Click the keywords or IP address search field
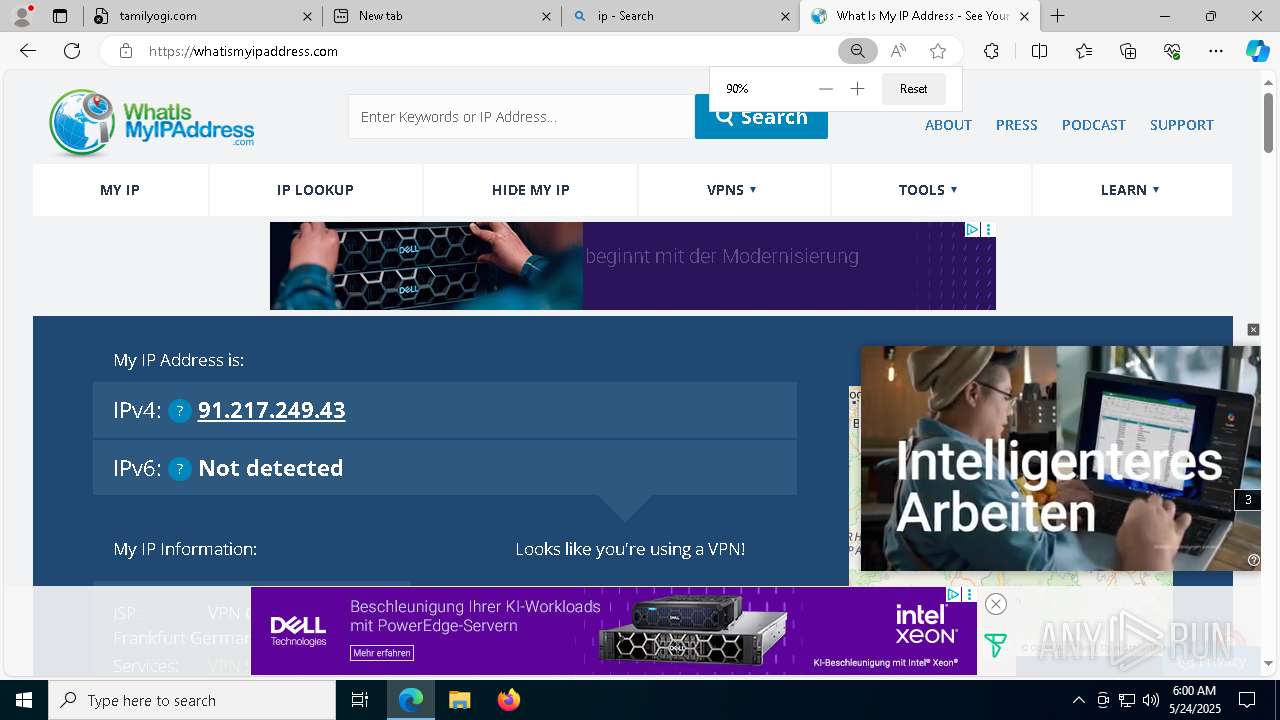This screenshot has height=720, width=1280. coord(521,117)
